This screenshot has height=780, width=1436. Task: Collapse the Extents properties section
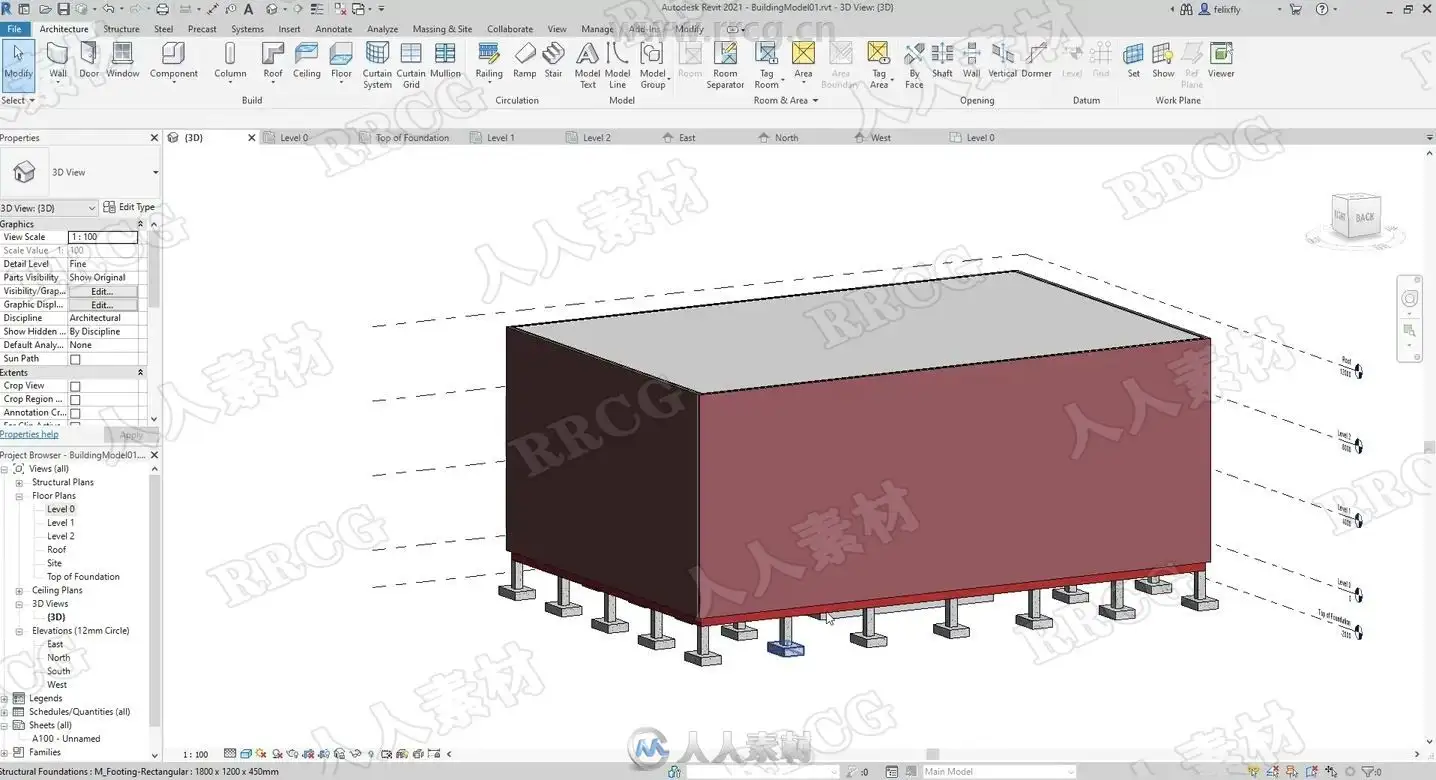tap(140, 372)
